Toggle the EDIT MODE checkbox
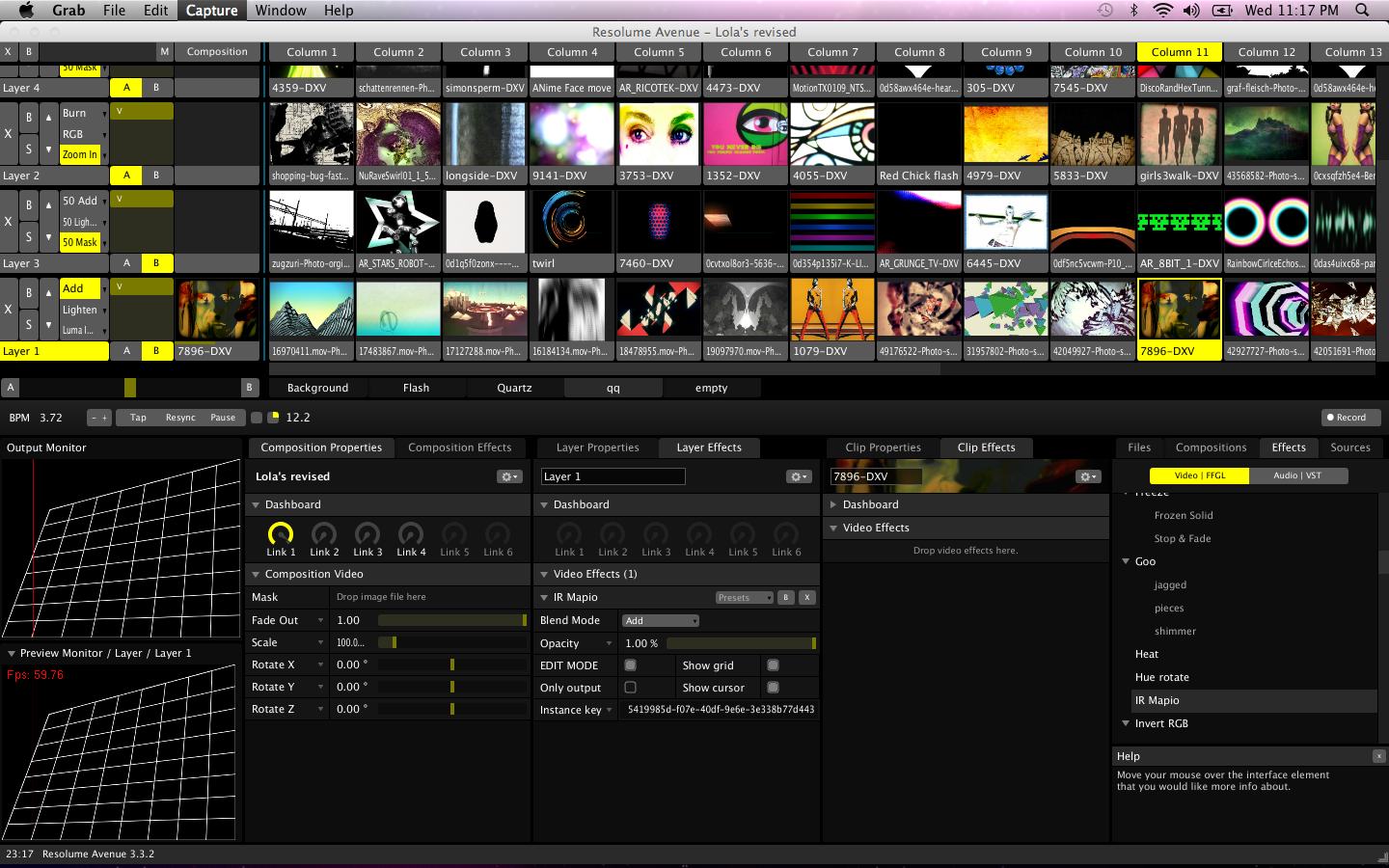 tap(630, 665)
